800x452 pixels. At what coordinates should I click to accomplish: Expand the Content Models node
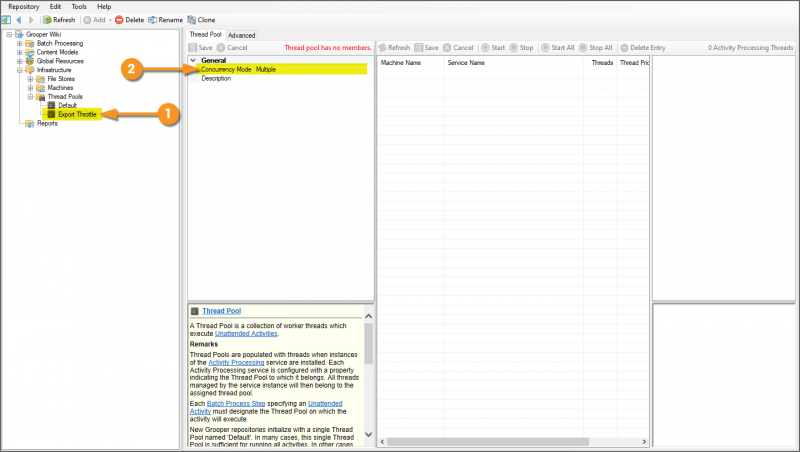[x=20, y=52]
